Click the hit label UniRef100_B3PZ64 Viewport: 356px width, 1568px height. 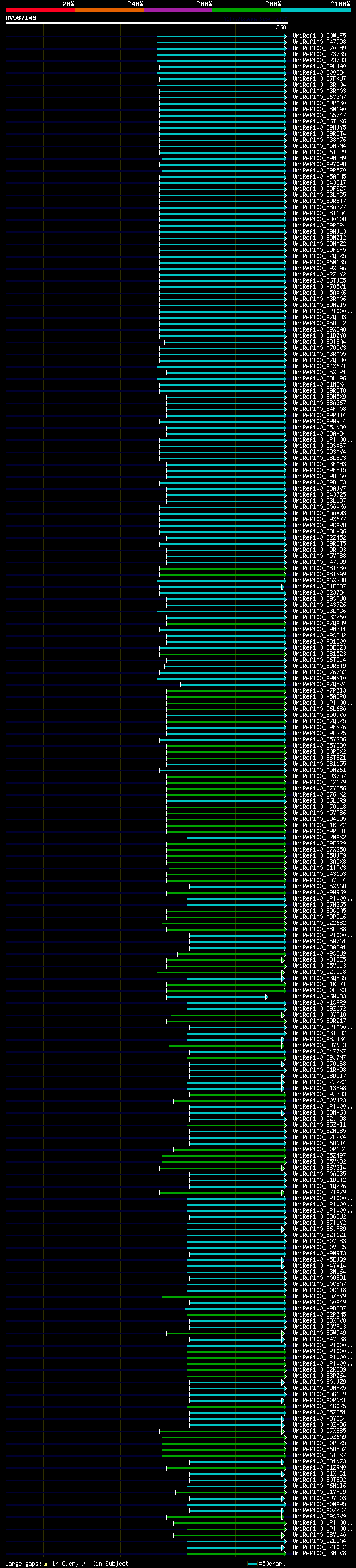pyautogui.click(x=319, y=1376)
